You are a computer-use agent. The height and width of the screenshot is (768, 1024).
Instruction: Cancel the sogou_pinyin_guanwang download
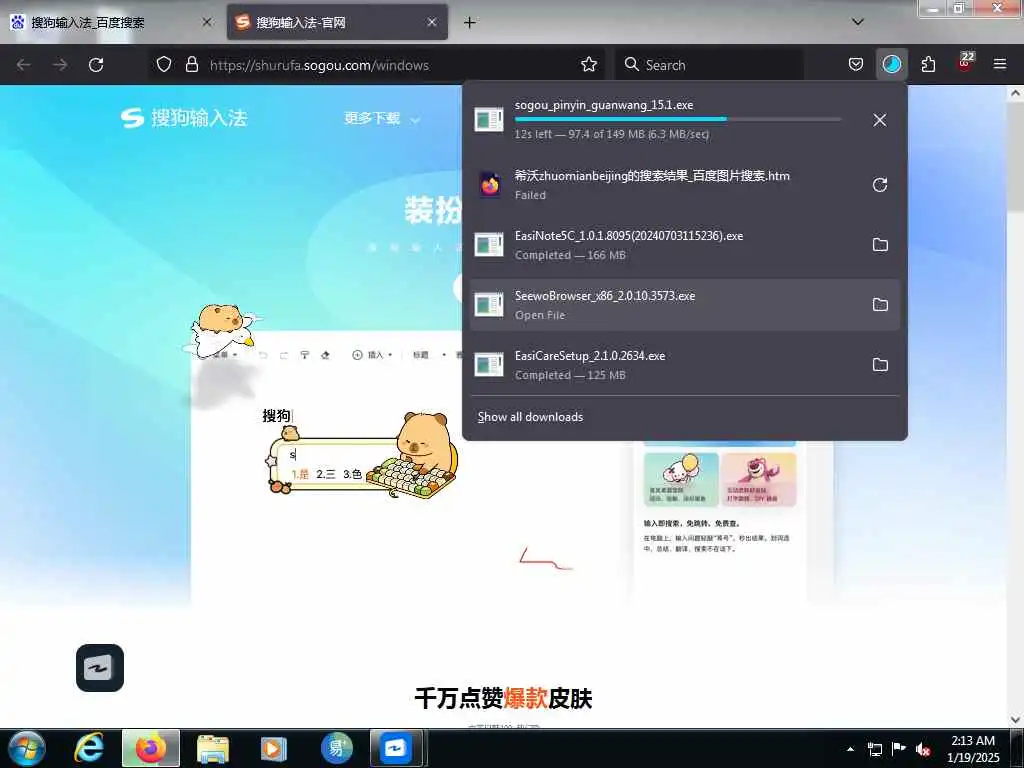(x=880, y=120)
